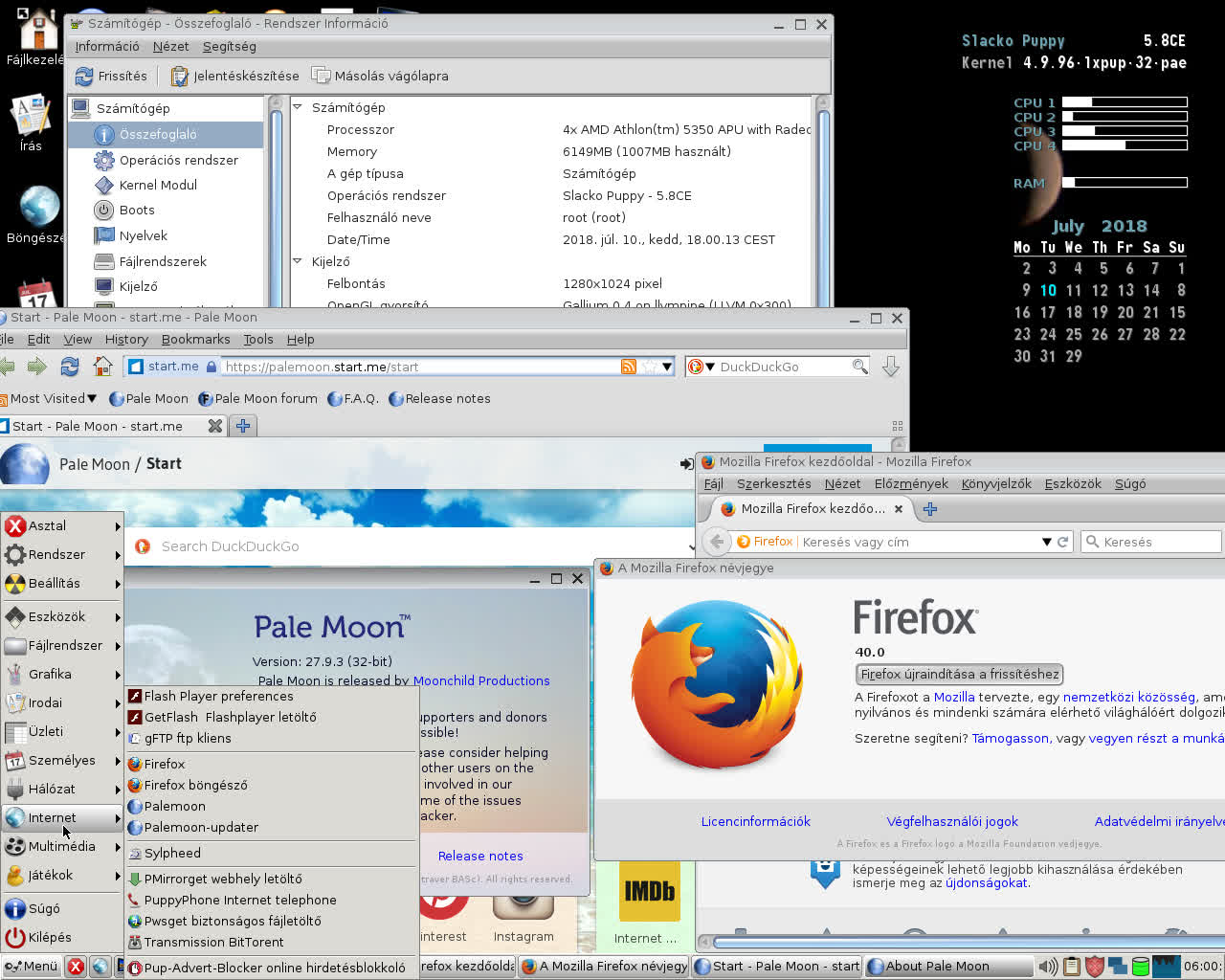
Task: Open the Információ menu in System Information
Action: 107,46
